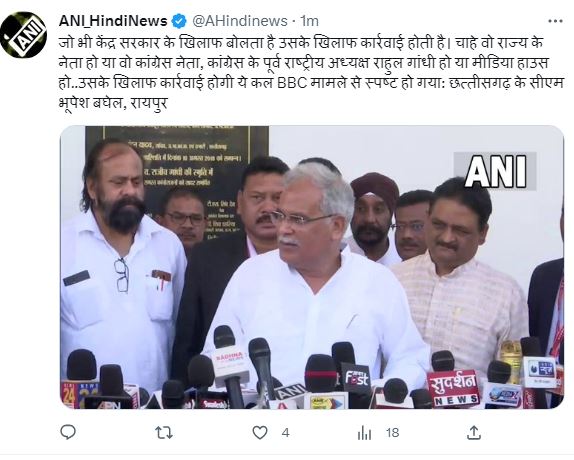This screenshot has height=460, width=574.
Task: Open the ANI_HindiNews display name
Action: tap(113, 21)
